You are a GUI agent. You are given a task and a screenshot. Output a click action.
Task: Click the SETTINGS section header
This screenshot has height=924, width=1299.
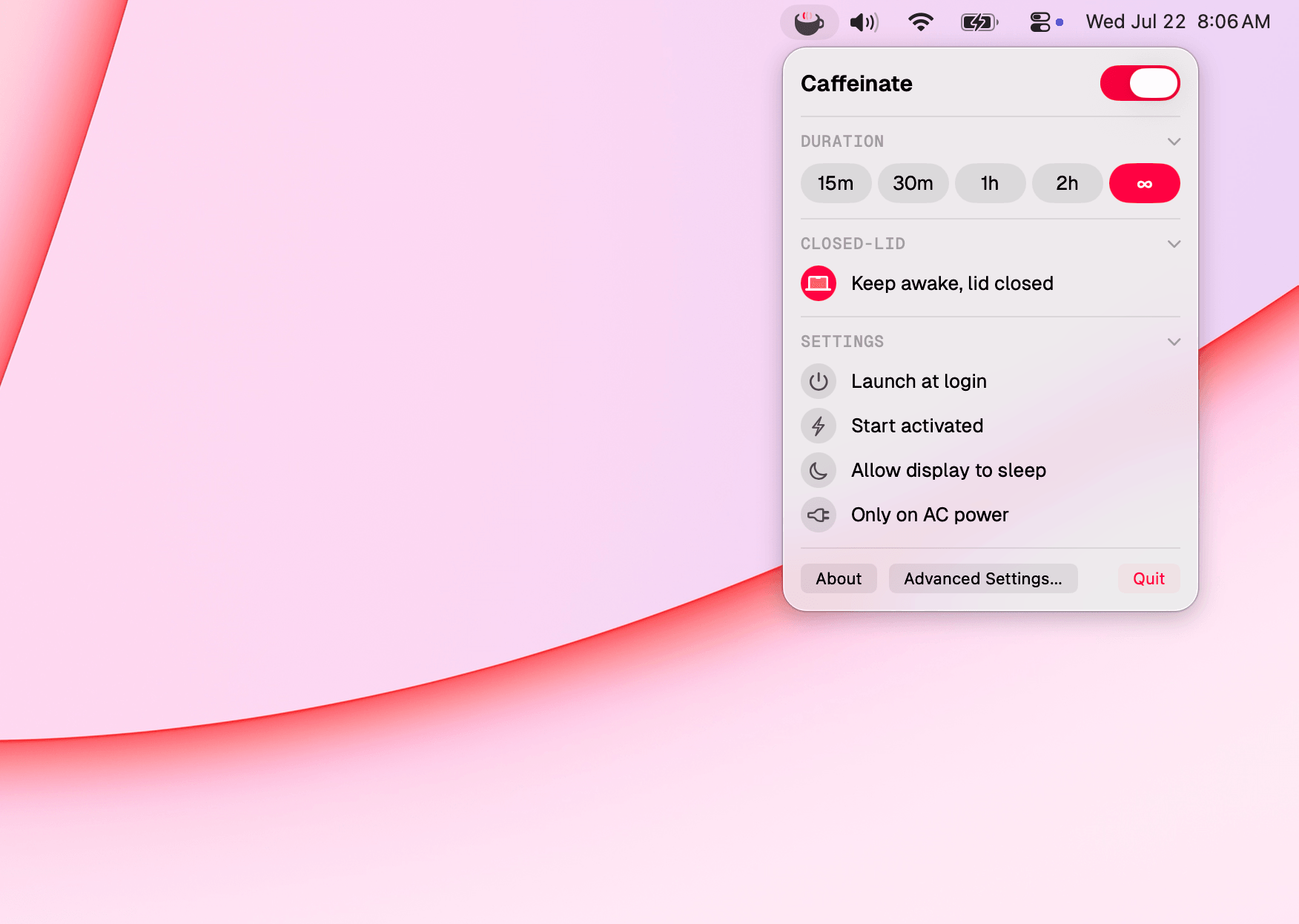click(x=842, y=342)
